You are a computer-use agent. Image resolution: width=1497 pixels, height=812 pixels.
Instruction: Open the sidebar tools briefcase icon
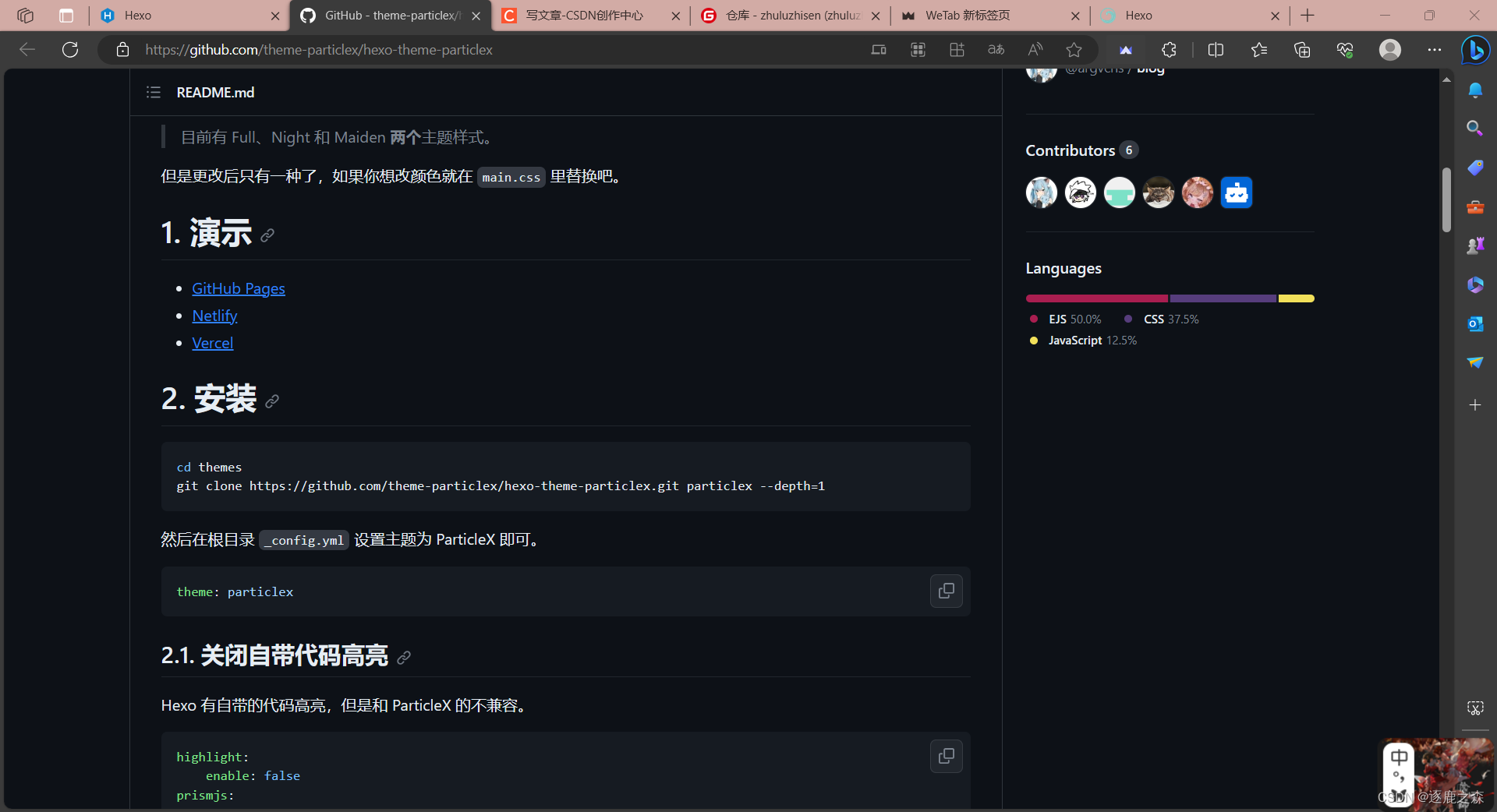(x=1475, y=207)
